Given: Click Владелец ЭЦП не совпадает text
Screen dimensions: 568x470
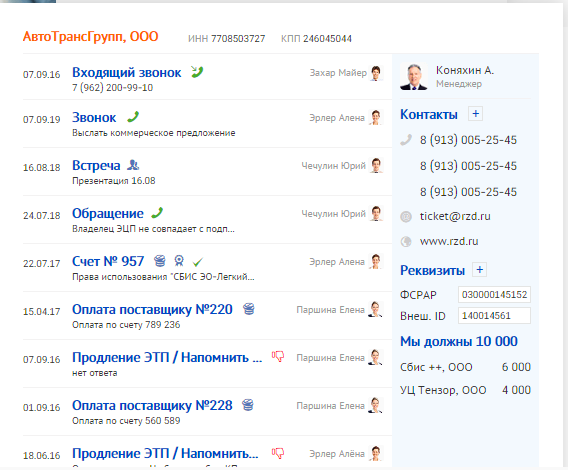Looking at the screenshot, I should (x=153, y=229).
